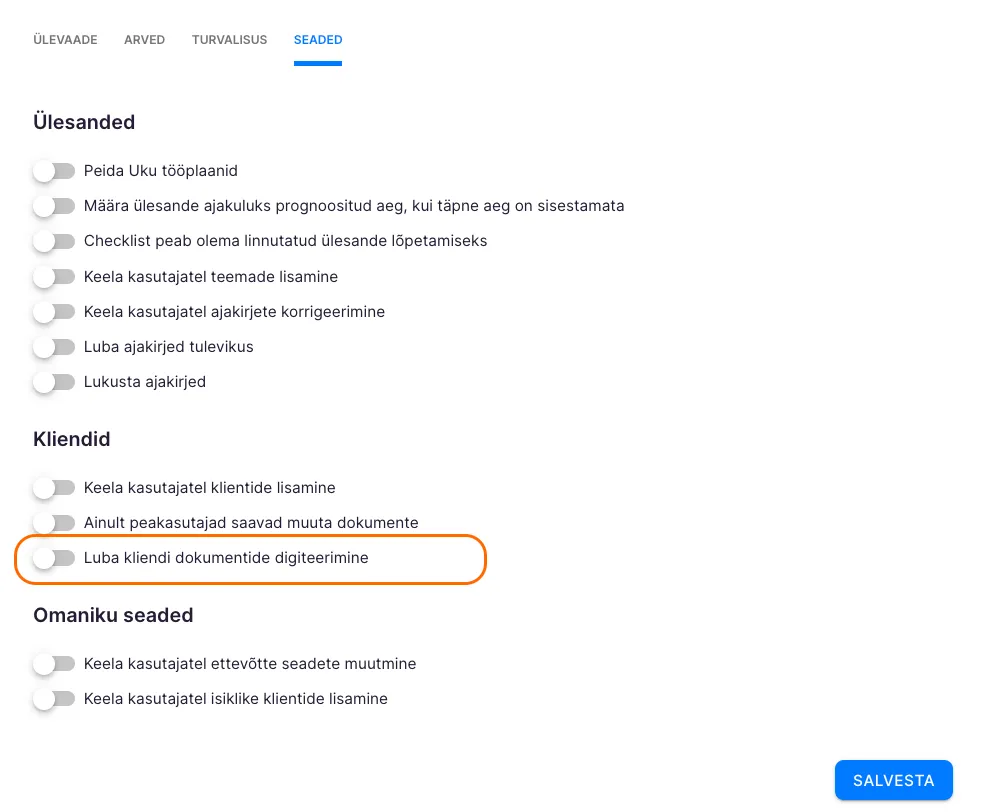Switch to the Arved tab
The height and width of the screenshot is (812, 990).
click(x=144, y=40)
